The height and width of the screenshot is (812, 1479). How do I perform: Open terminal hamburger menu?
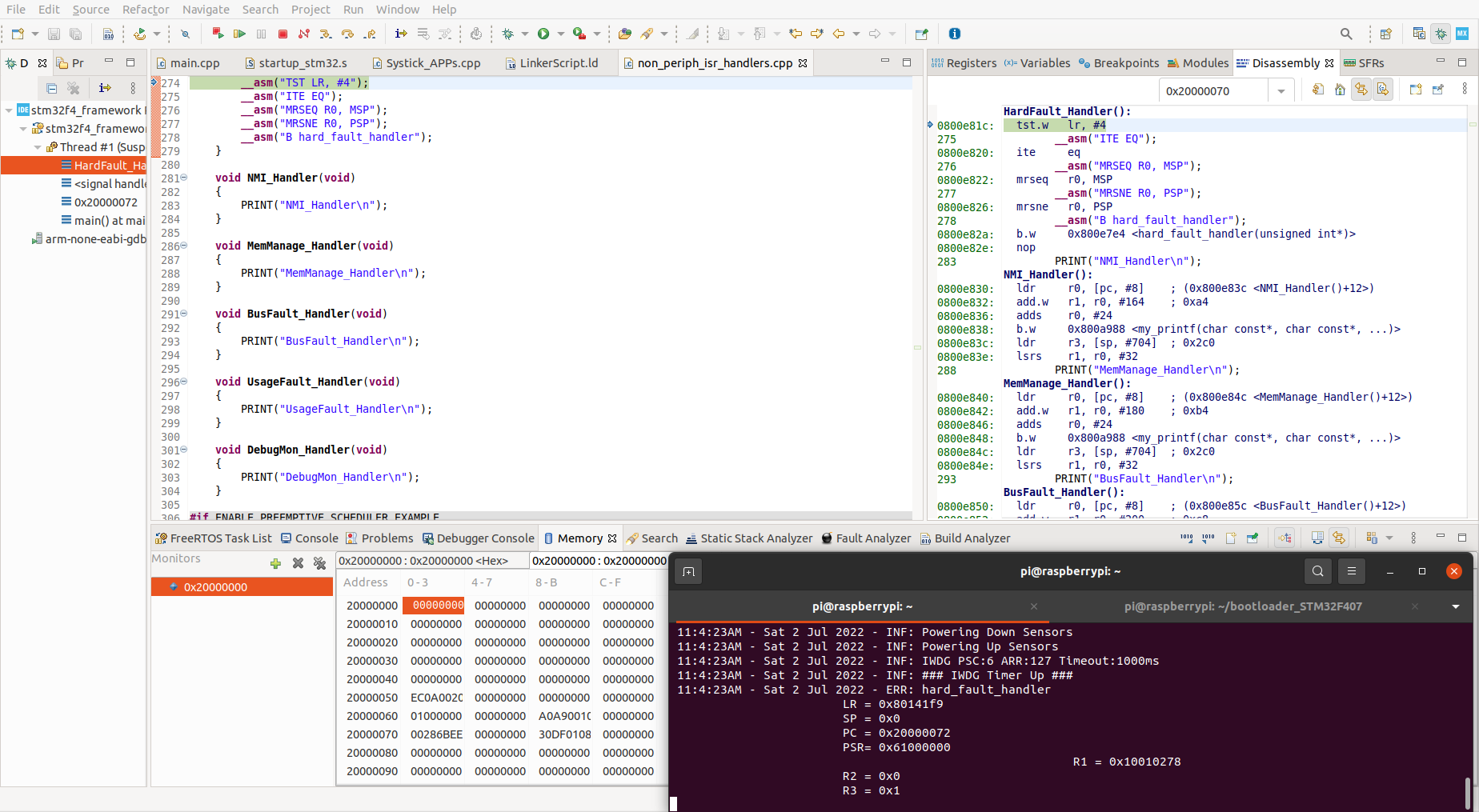(1352, 571)
